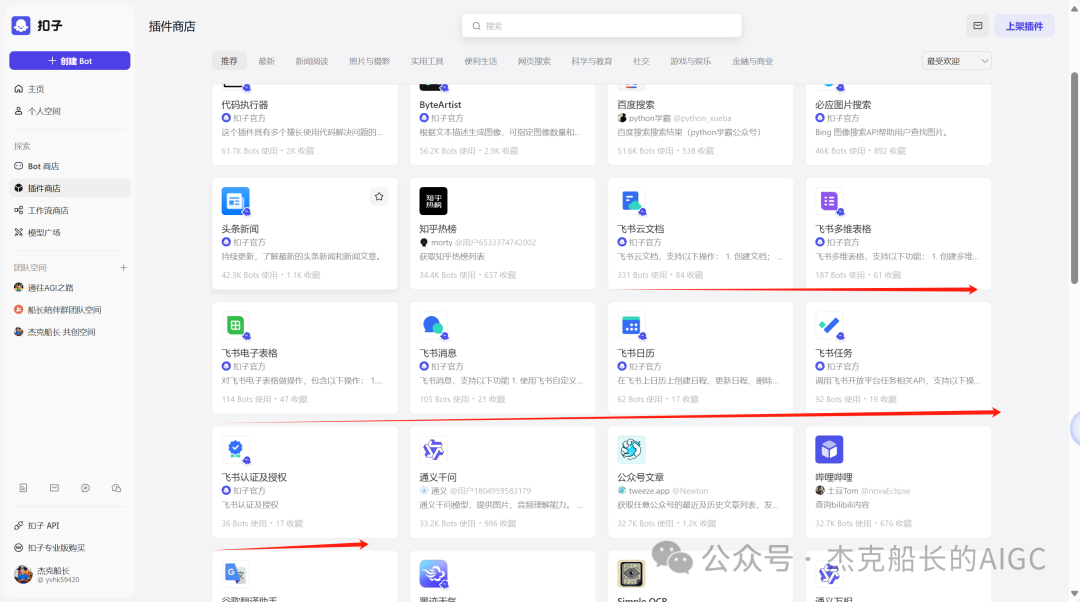Image resolution: width=1080 pixels, height=602 pixels.
Task: Open the 杰克船长 共创空间 team space
Action: 70,332
